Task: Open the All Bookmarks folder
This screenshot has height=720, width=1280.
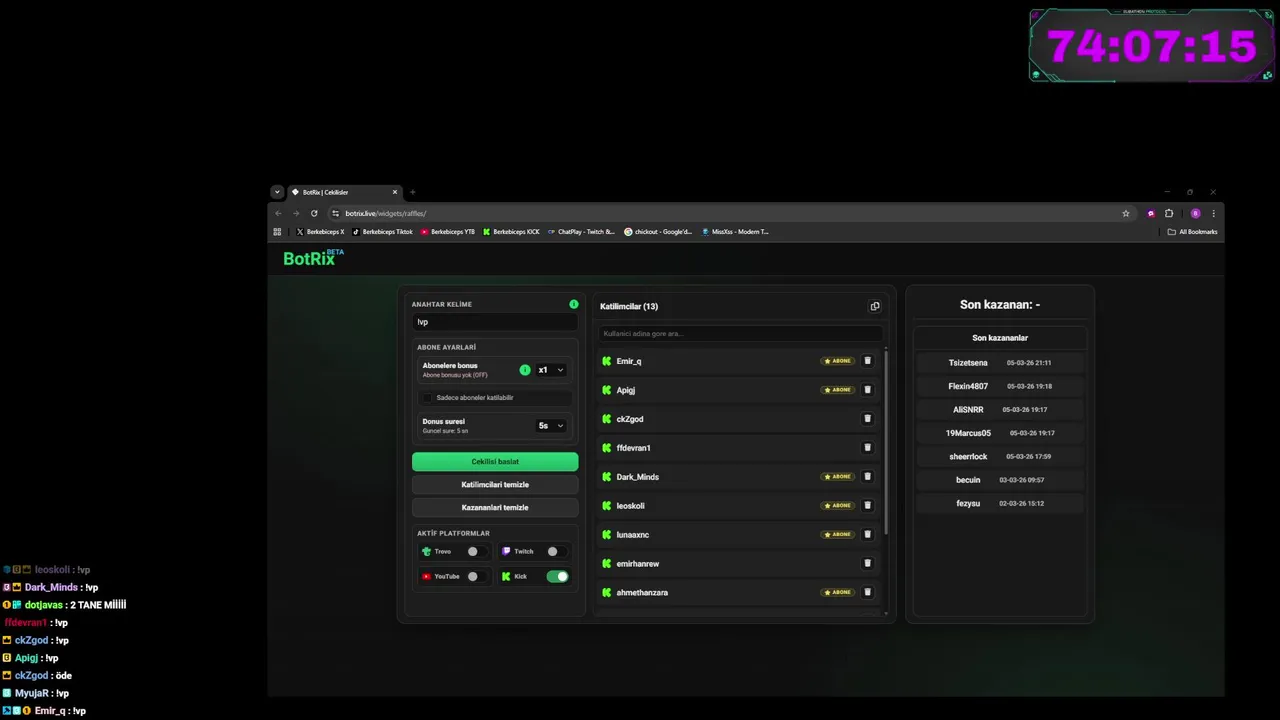Action: pos(1193,231)
